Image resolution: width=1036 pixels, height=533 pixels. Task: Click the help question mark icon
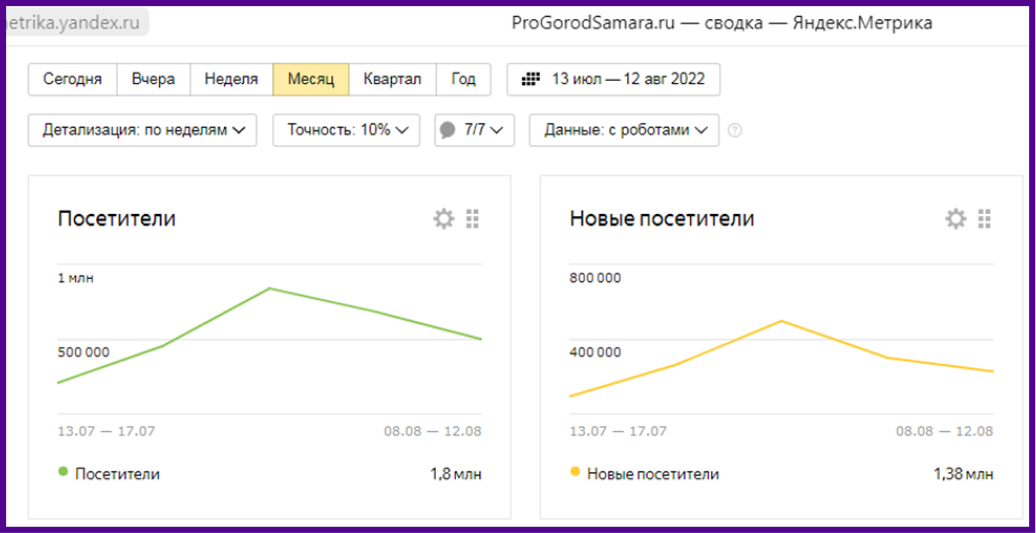(734, 130)
